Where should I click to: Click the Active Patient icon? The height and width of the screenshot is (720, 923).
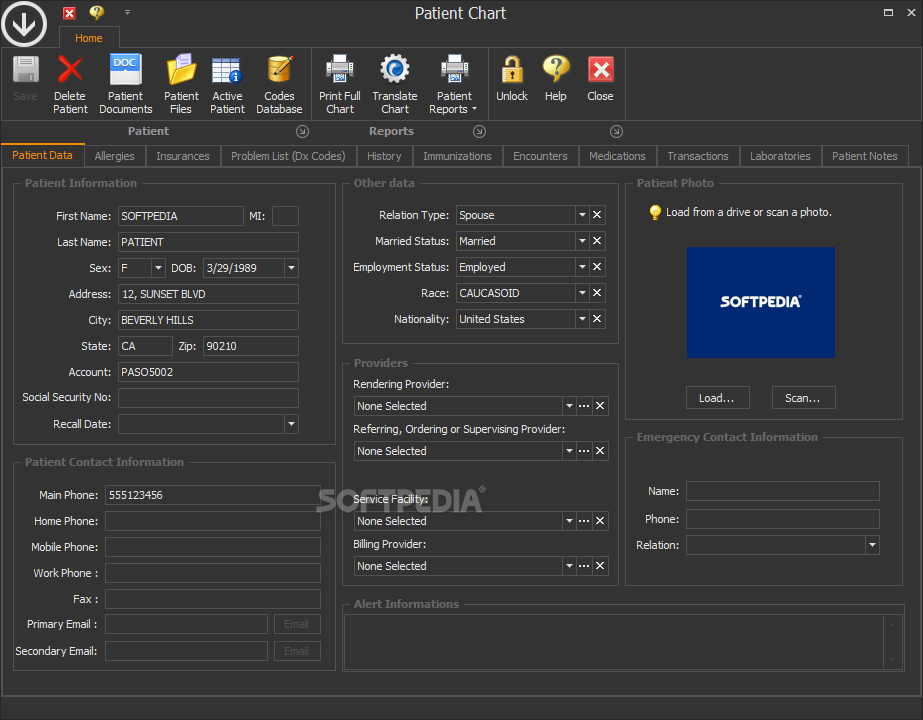point(227,71)
